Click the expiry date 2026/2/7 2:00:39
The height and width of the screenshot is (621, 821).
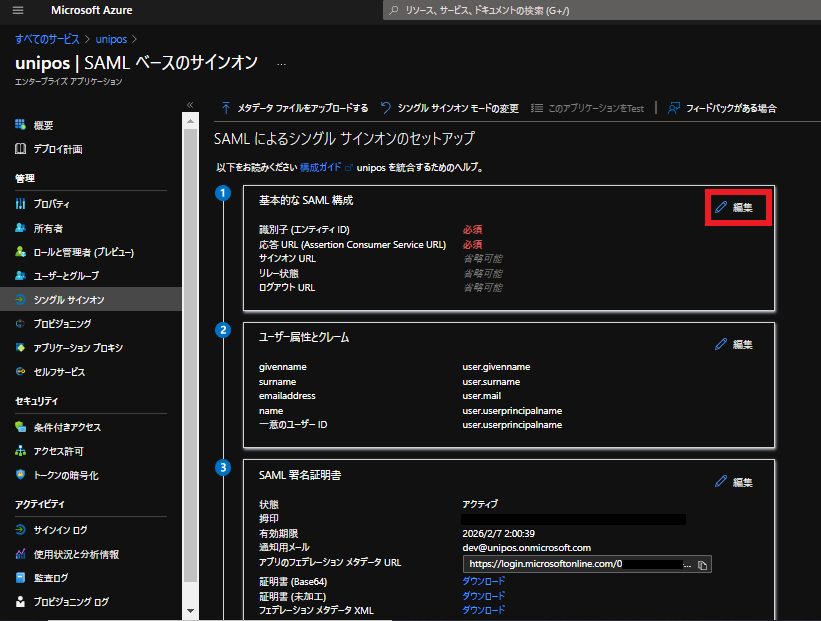[x=498, y=533]
